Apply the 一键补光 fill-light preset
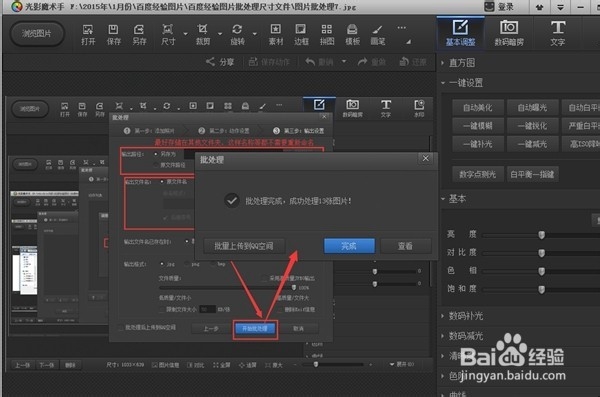Viewport: 600px width, 397px height. click(x=478, y=144)
